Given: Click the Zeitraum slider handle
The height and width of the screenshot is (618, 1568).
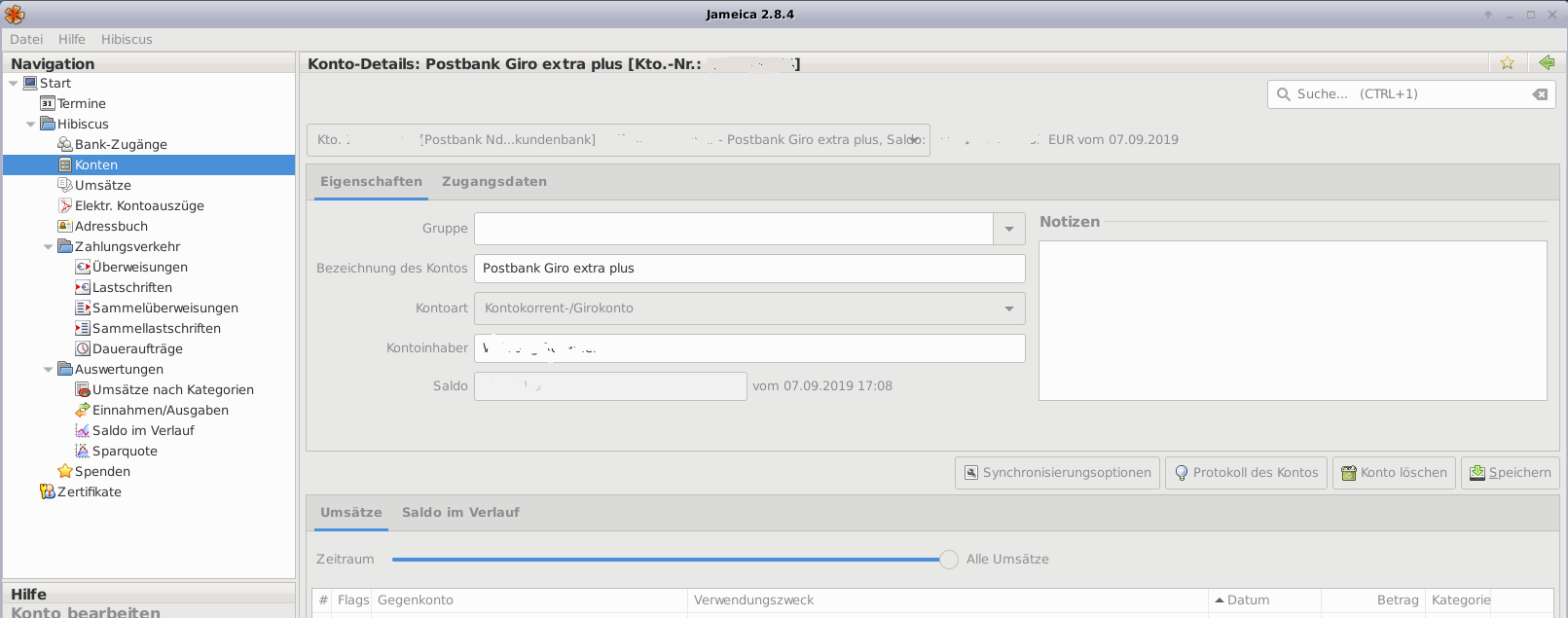Looking at the screenshot, I should click(948, 560).
